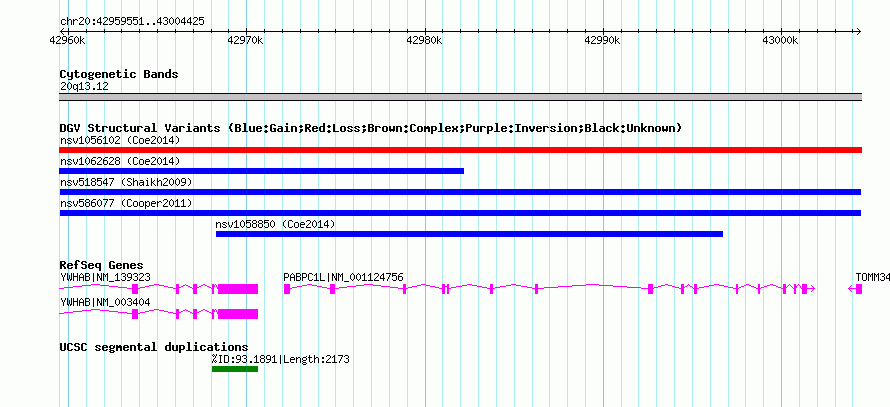
Task: Click the %ID:93.1891|Length:2173 label
Action: pyautogui.click(x=280, y=359)
